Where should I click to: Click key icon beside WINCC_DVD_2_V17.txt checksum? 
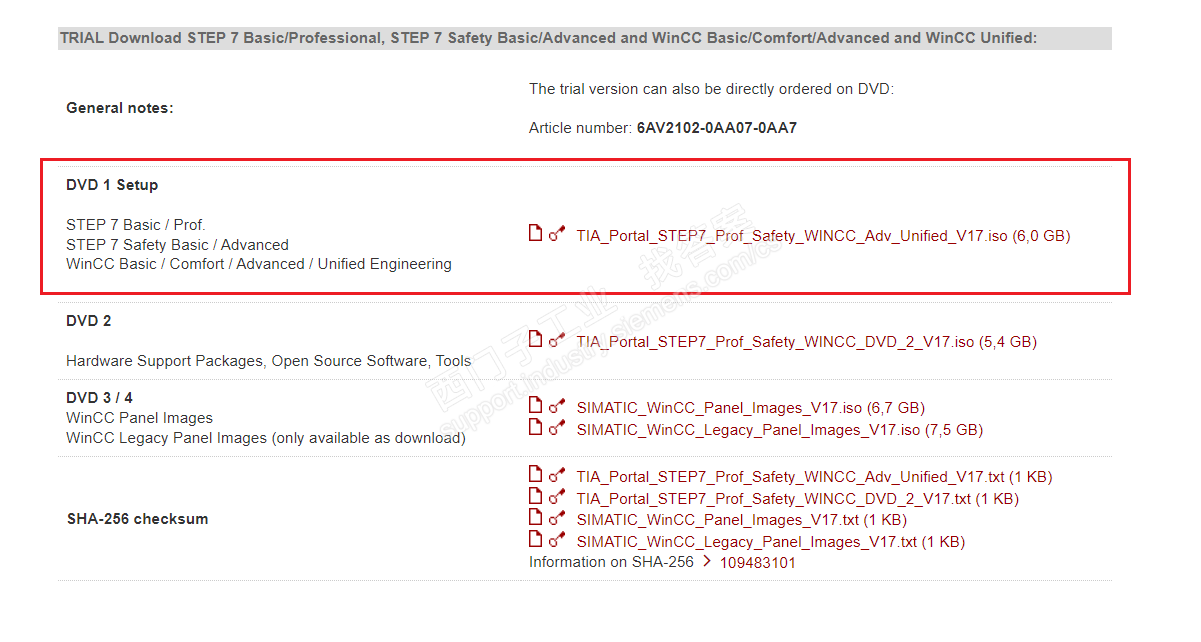[557, 498]
